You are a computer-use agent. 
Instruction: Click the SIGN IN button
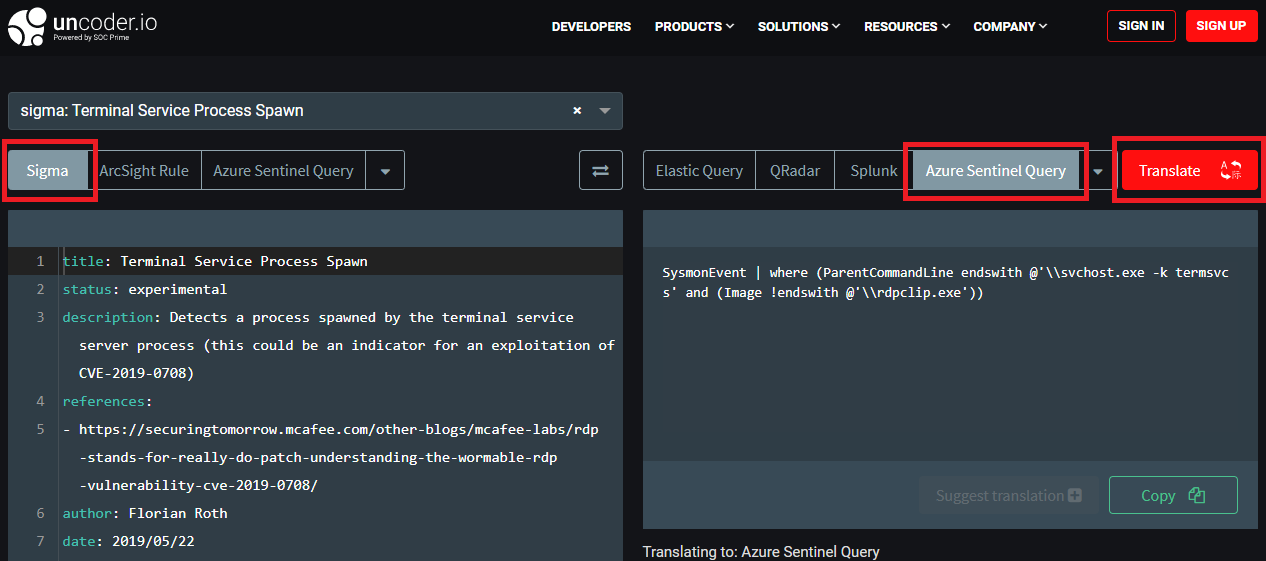tap(1141, 26)
